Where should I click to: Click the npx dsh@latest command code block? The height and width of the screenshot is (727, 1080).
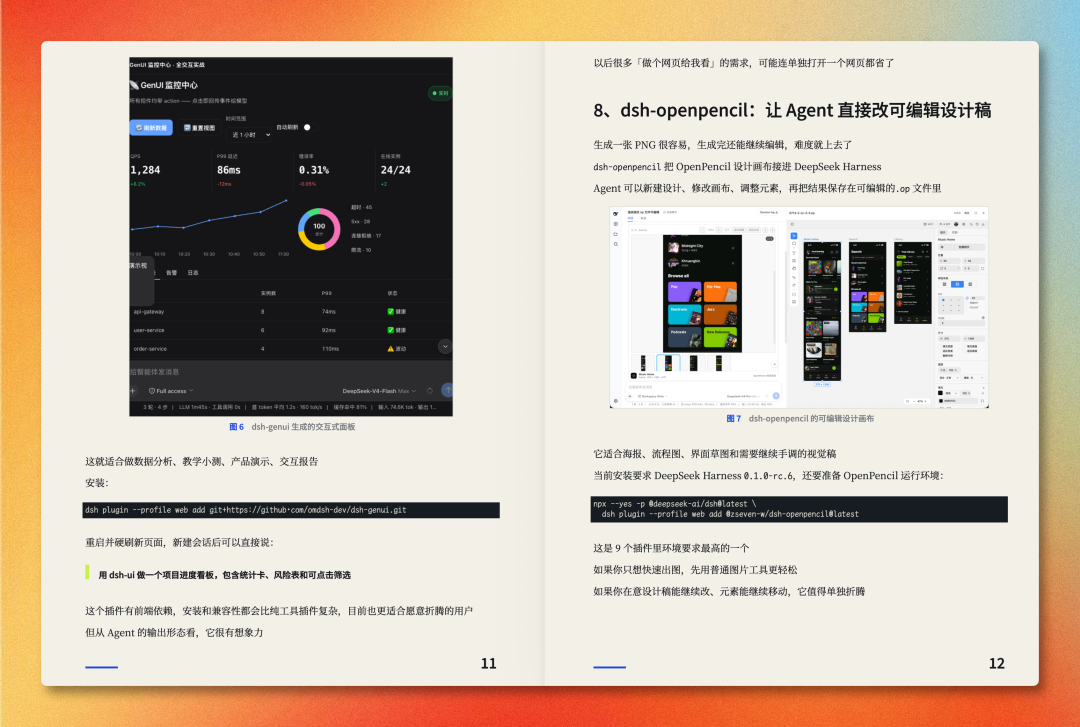[799, 509]
